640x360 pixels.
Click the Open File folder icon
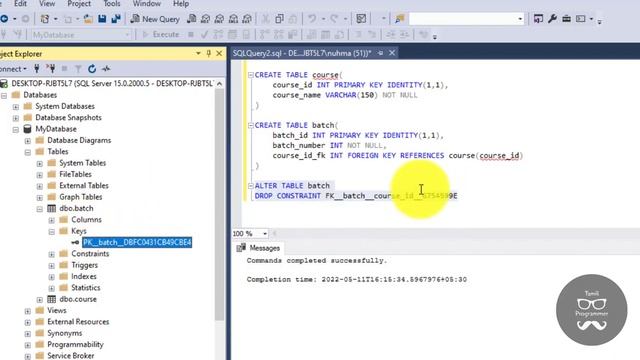(x=88, y=19)
